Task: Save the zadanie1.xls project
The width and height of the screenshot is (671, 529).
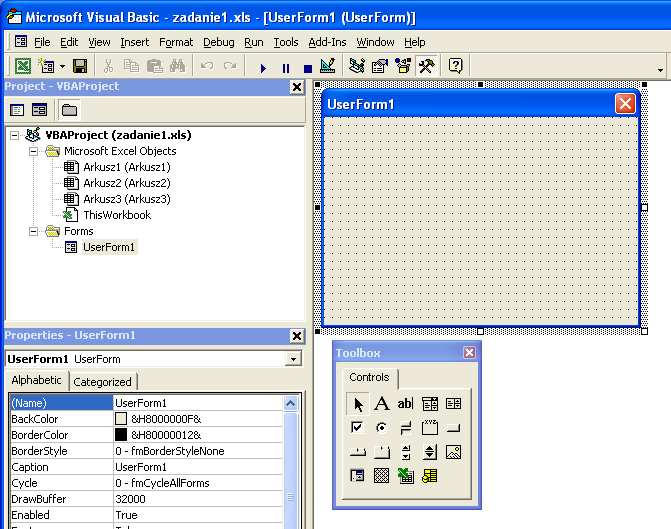Action: point(80,66)
